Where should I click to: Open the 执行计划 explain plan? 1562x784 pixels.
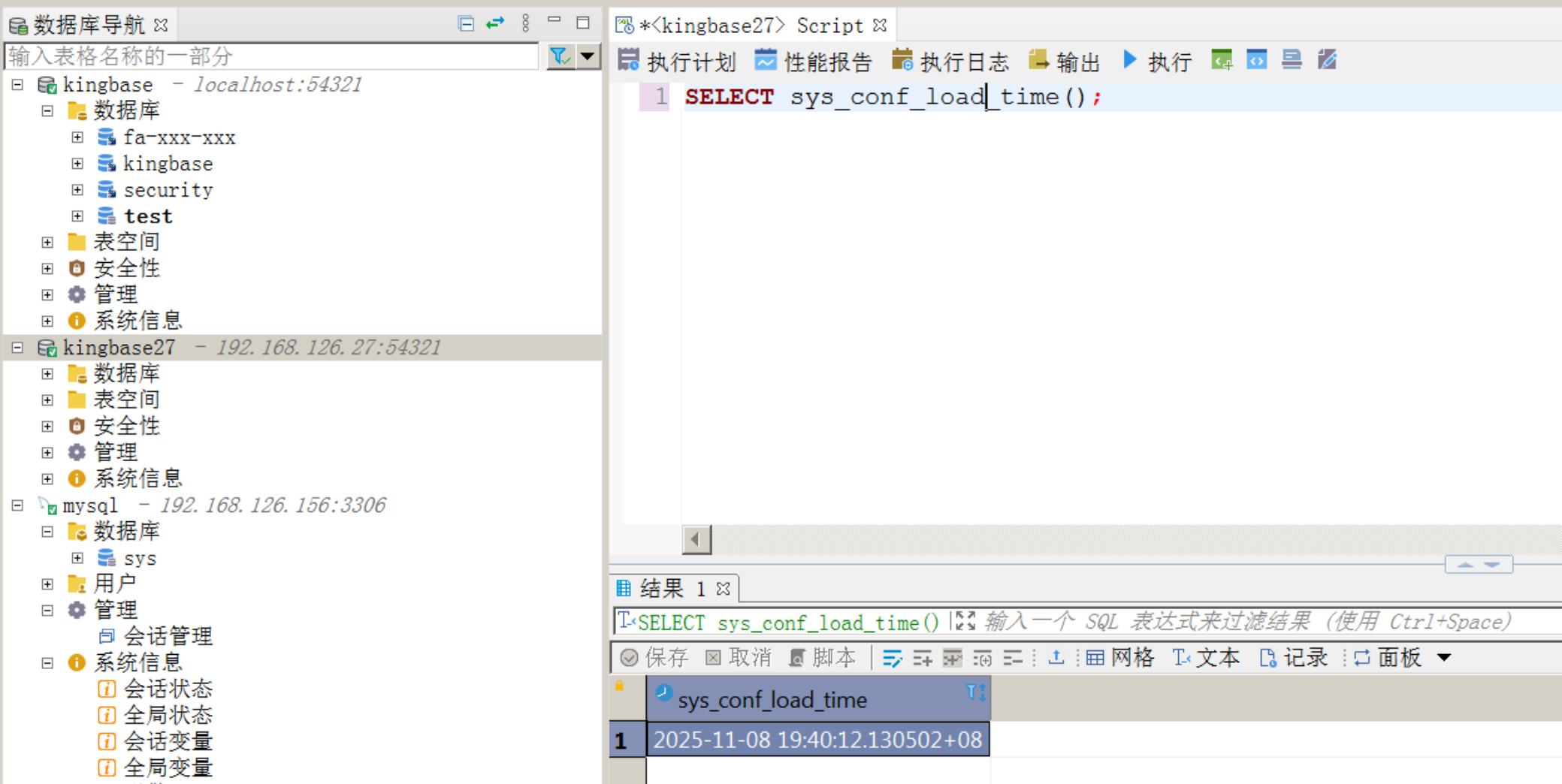tap(676, 61)
